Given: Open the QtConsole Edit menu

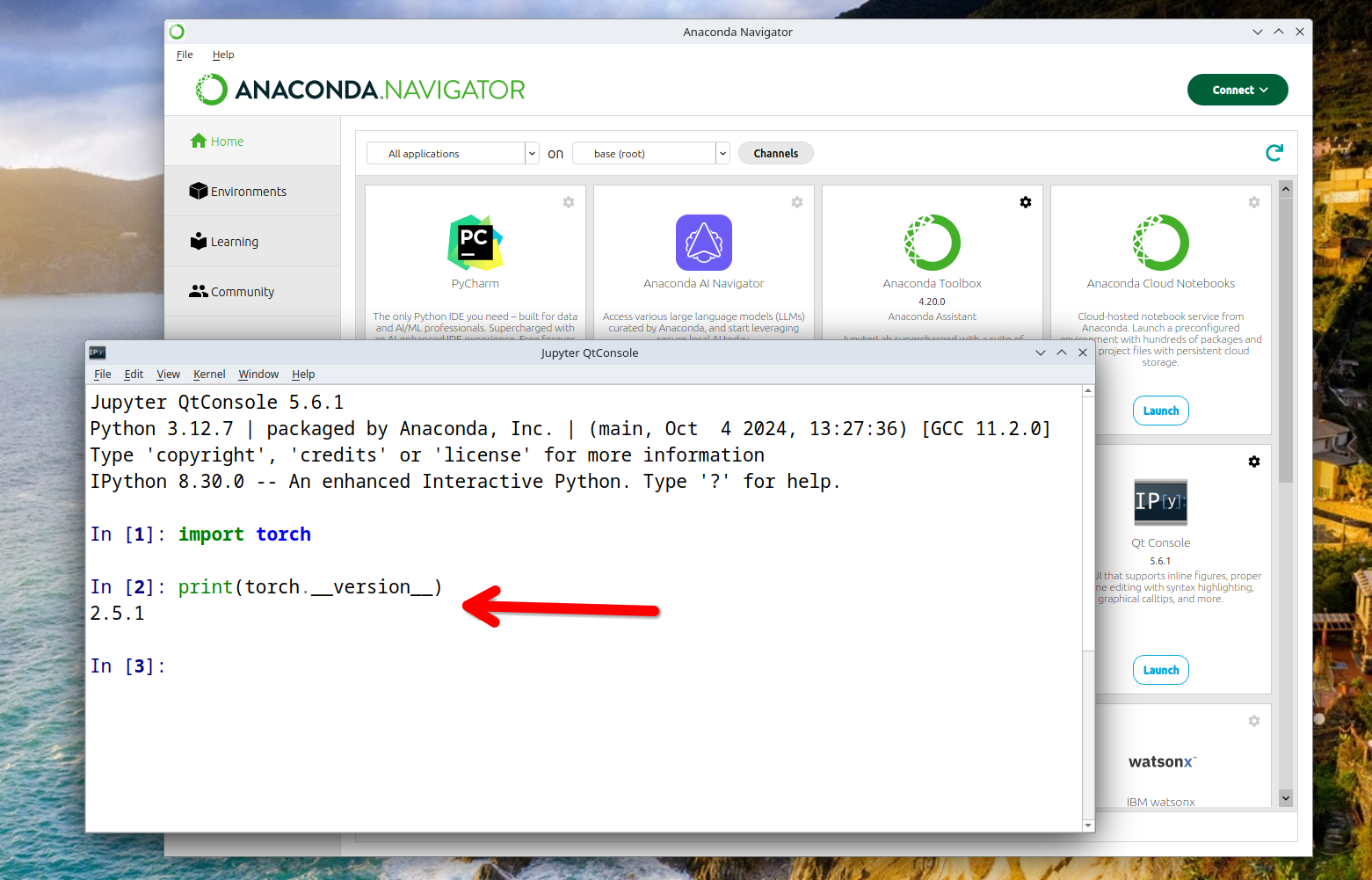Looking at the screenshot, I should (134, 375).
